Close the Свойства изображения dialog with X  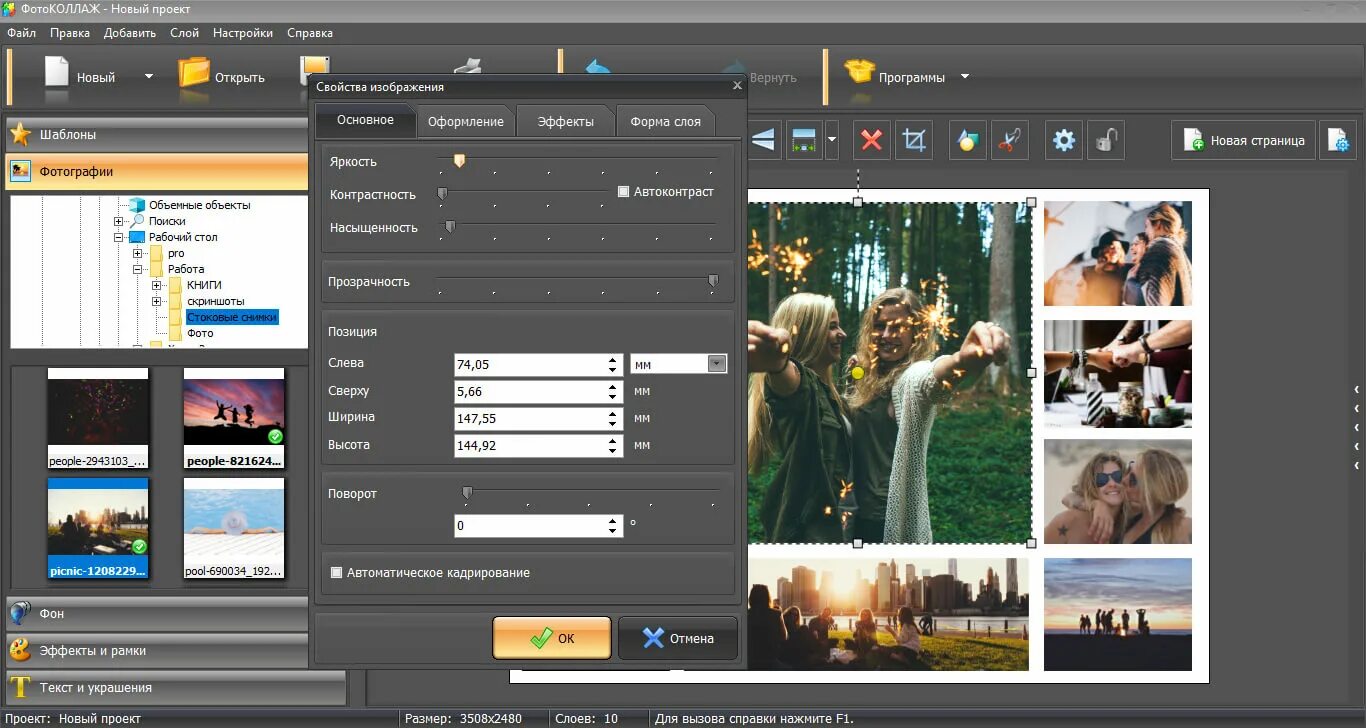pyautogui.click(x=737, y=86)
